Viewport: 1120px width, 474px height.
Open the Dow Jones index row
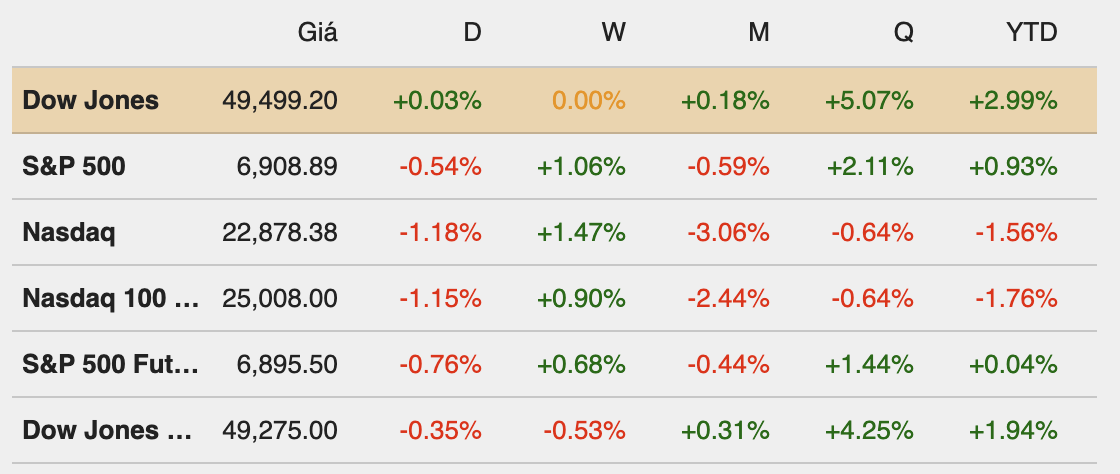pyautogui.click(x=91, y=100)
